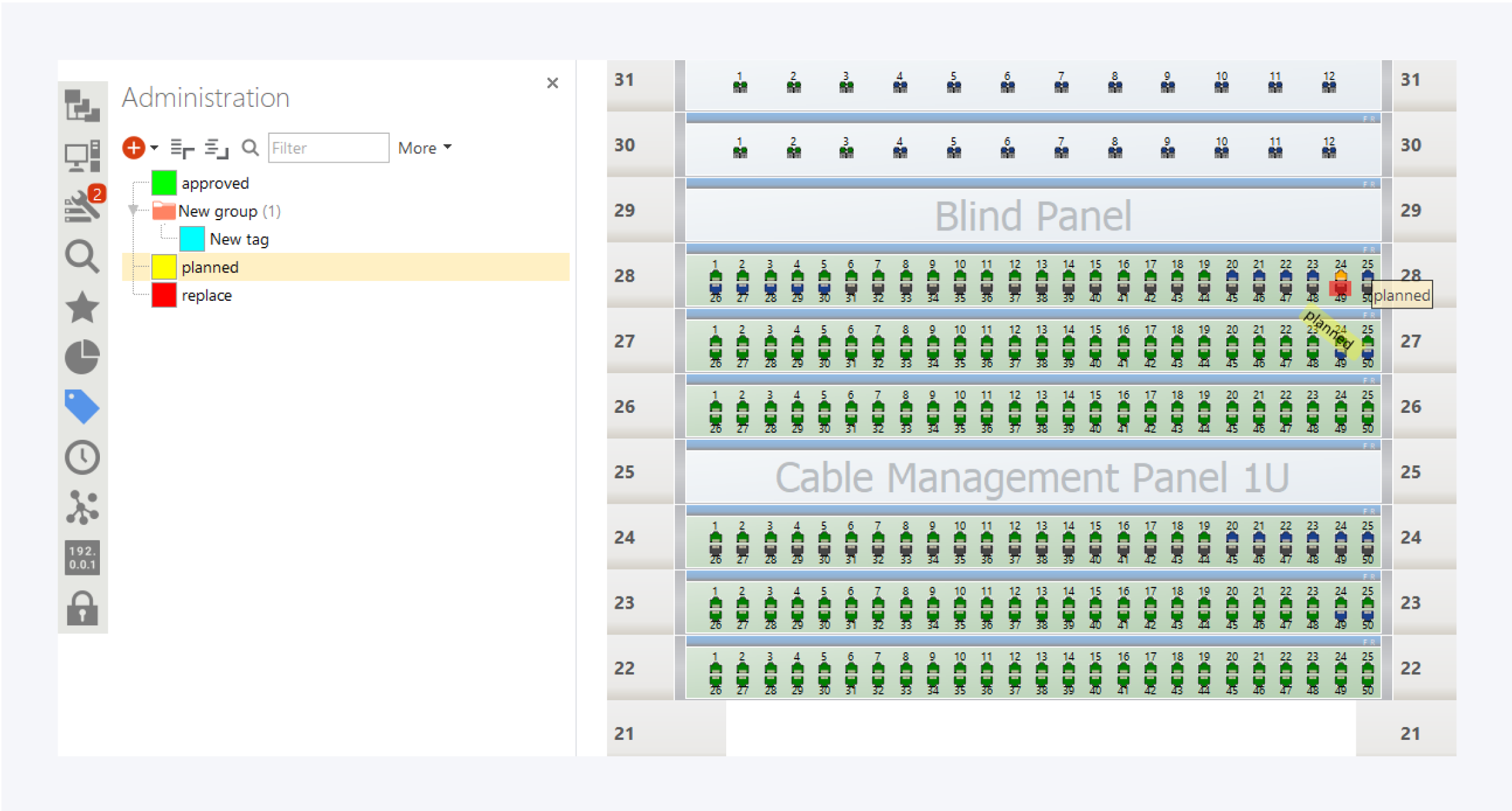
Task: Click the sidebar magnifier search icon
Action: click(82, 257)
